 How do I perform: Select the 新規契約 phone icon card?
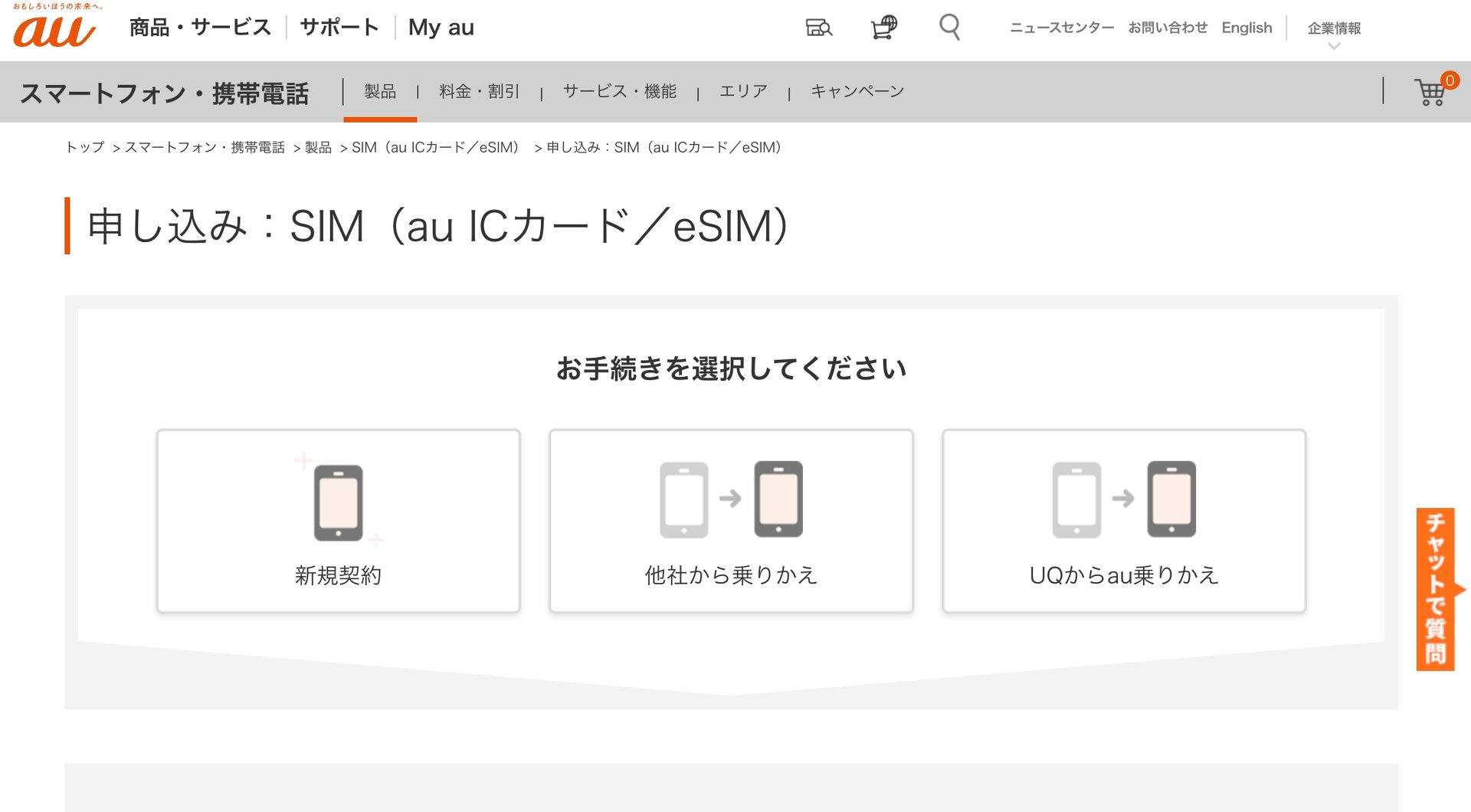pyautogui.click(x=339, y=521)
